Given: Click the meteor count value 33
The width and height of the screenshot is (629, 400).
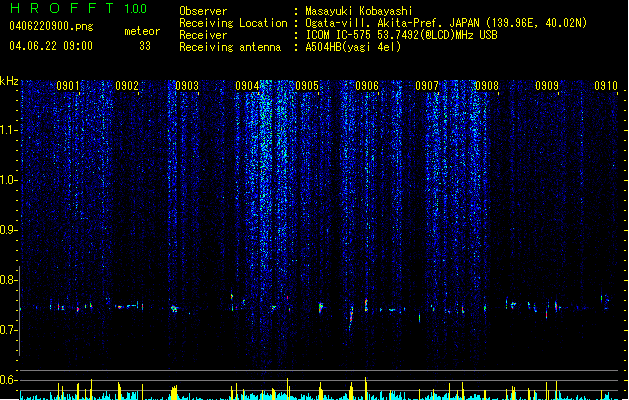Looking at the screenshot, I should (145, 46).
